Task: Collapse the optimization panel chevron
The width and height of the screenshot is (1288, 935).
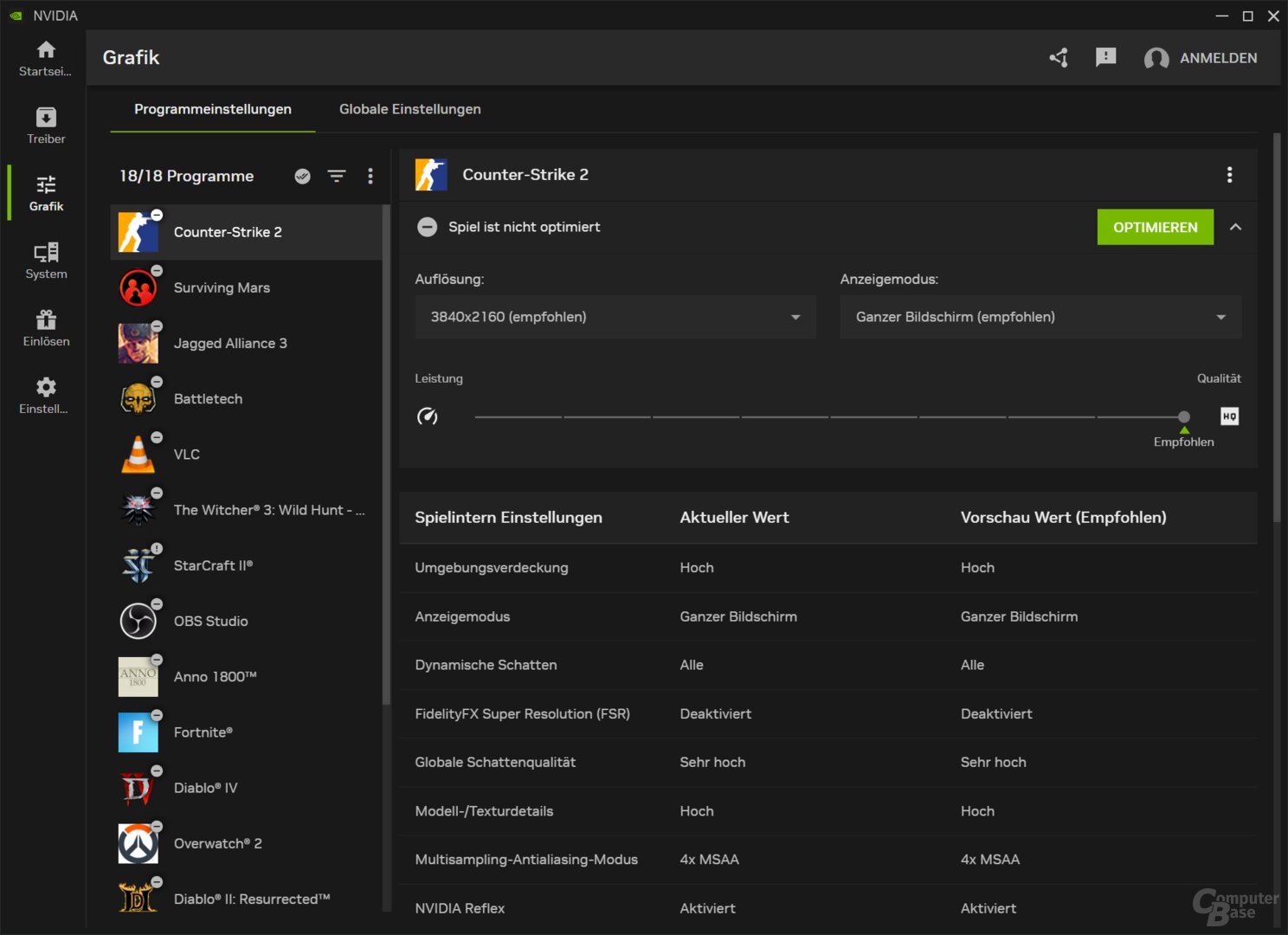Action: [1235, 228]
